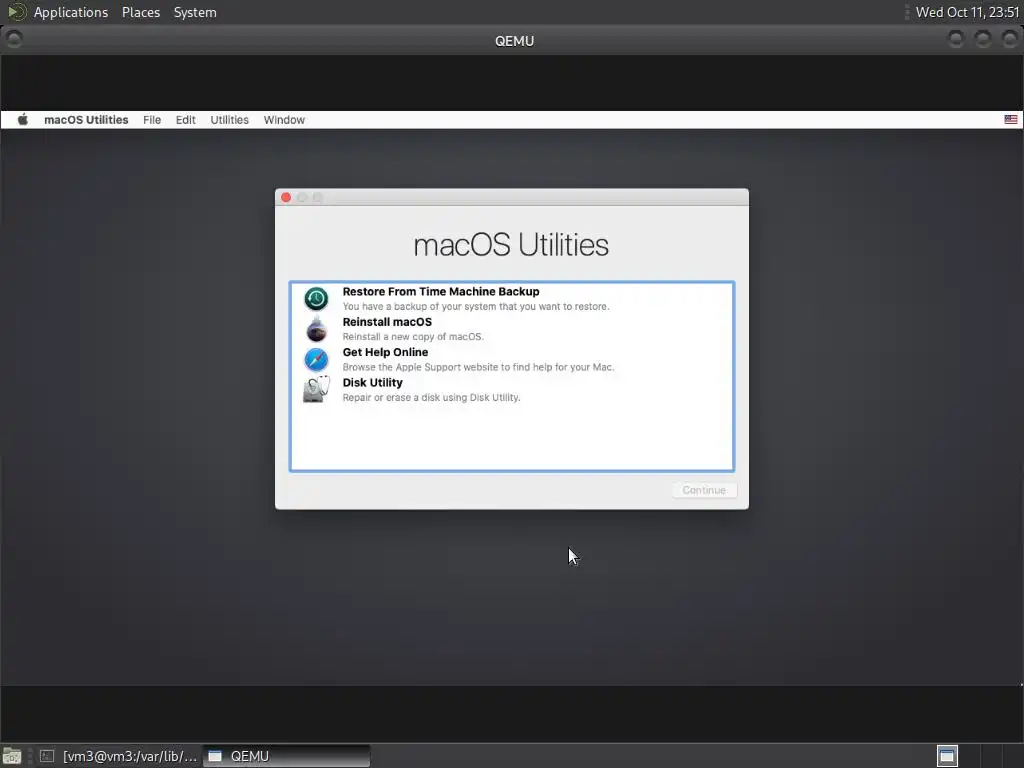Select the Get Help Online title
The height and width of the screenshot is (768, 1024).
(x=385, y=352)
